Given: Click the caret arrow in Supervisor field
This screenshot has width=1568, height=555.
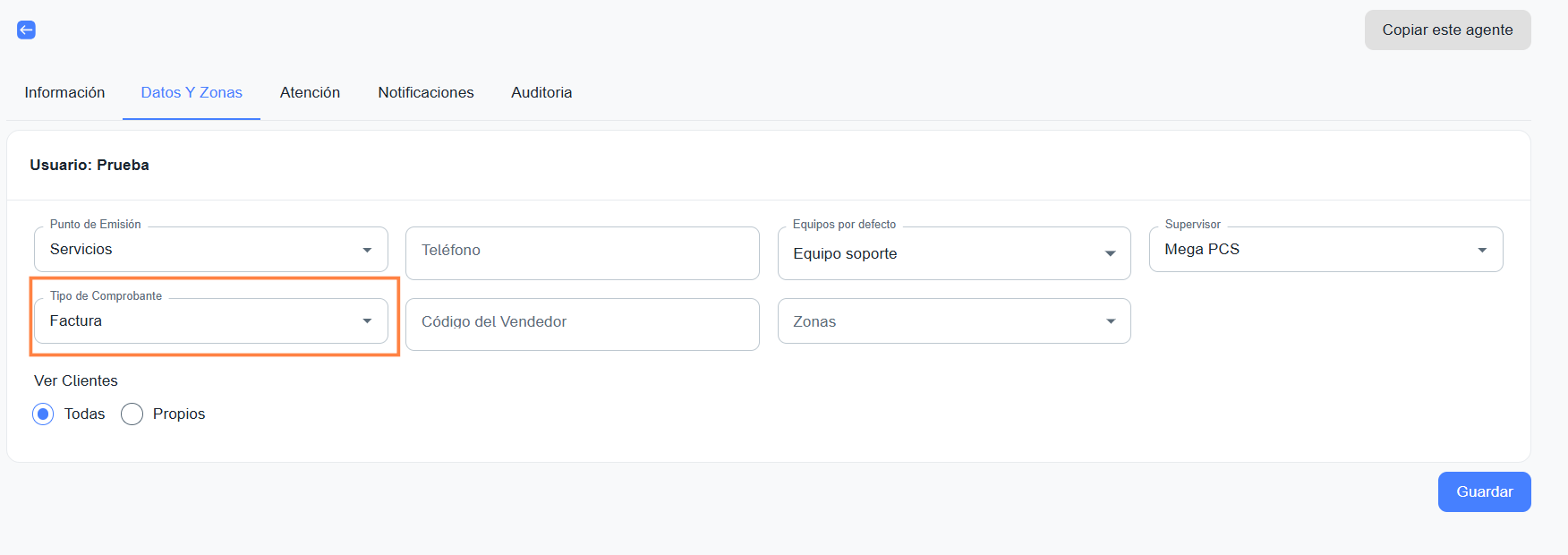Looking at the screenshot, I should pos(1482,250).
